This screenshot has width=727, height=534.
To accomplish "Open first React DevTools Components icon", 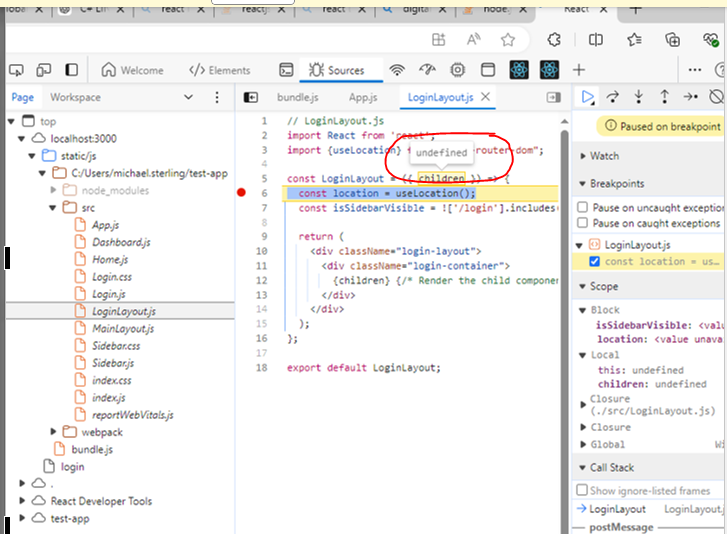I will click(x=519, y=70).
